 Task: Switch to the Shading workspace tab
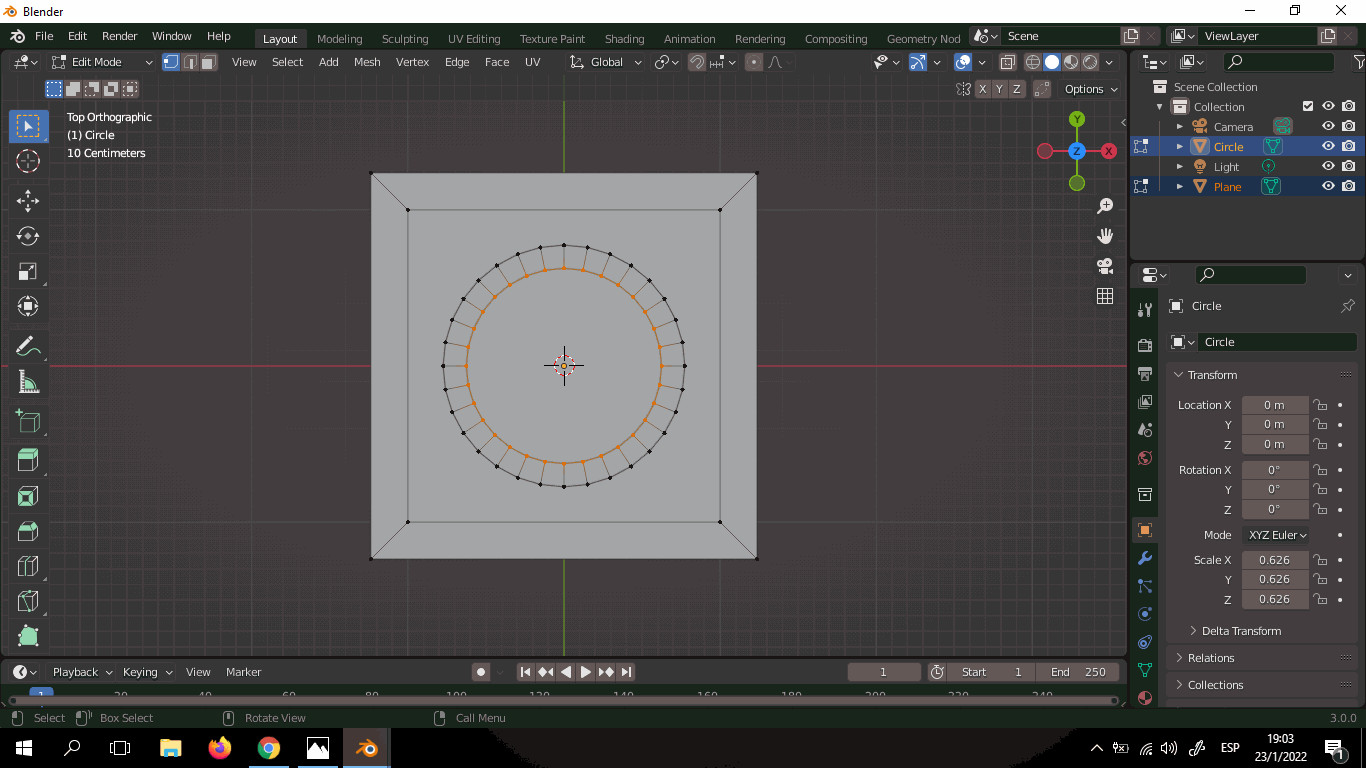click(x=624, y=39)
